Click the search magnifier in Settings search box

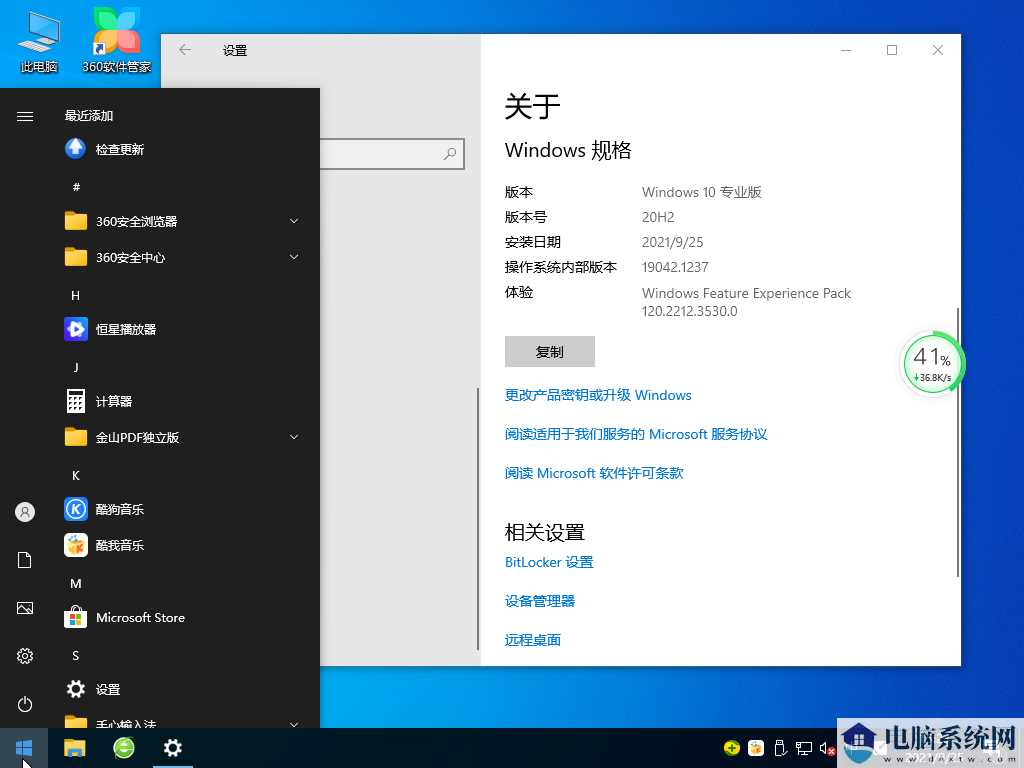(450, 153)
